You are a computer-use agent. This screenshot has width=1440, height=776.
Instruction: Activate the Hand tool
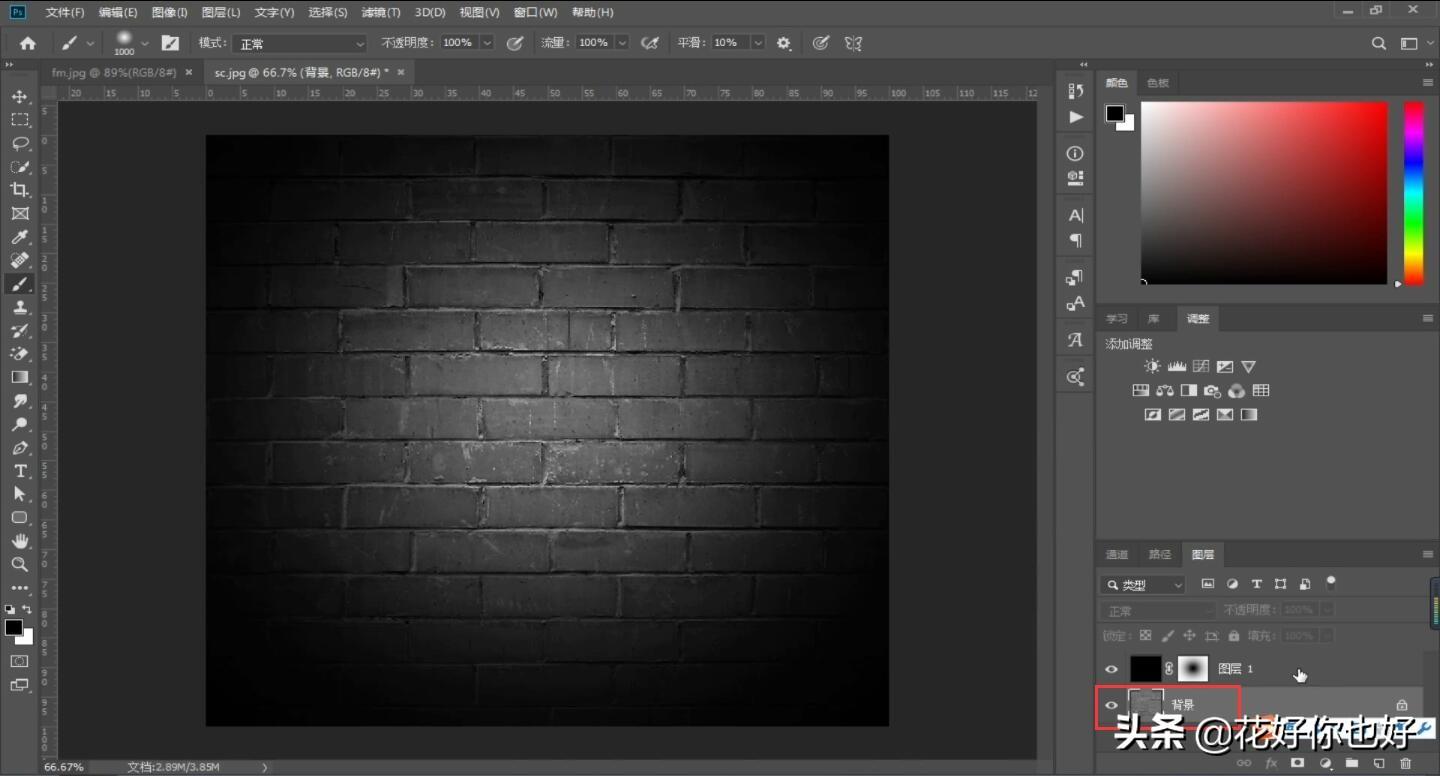[19, 541]
